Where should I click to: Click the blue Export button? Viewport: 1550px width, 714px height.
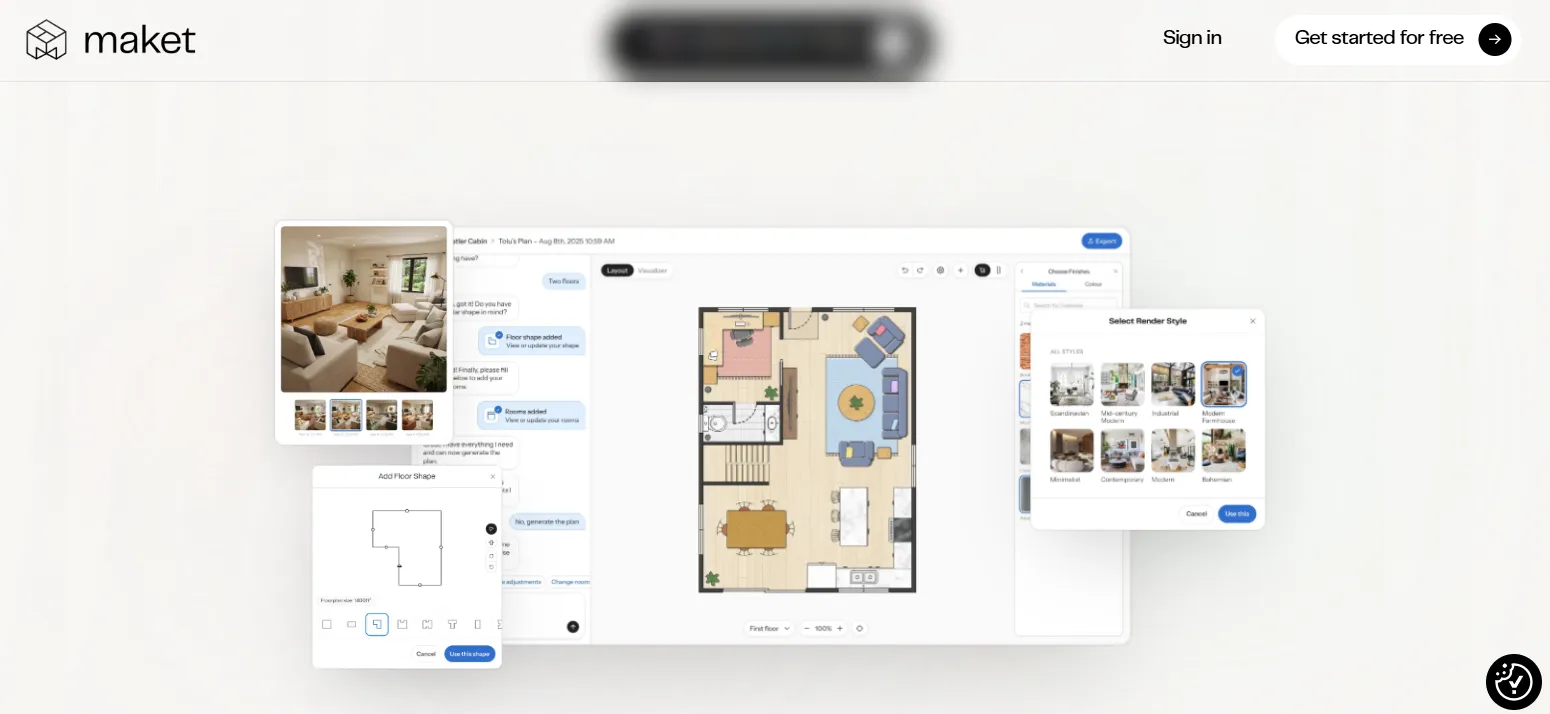pyautogui.click(x=1102, y=241)
